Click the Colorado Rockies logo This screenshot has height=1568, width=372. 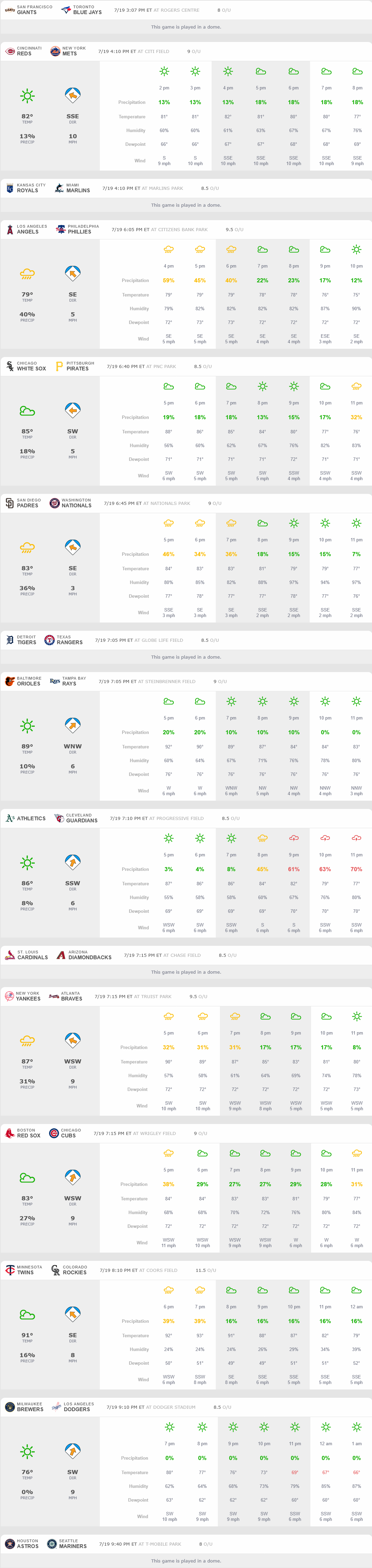(55, 1270)
